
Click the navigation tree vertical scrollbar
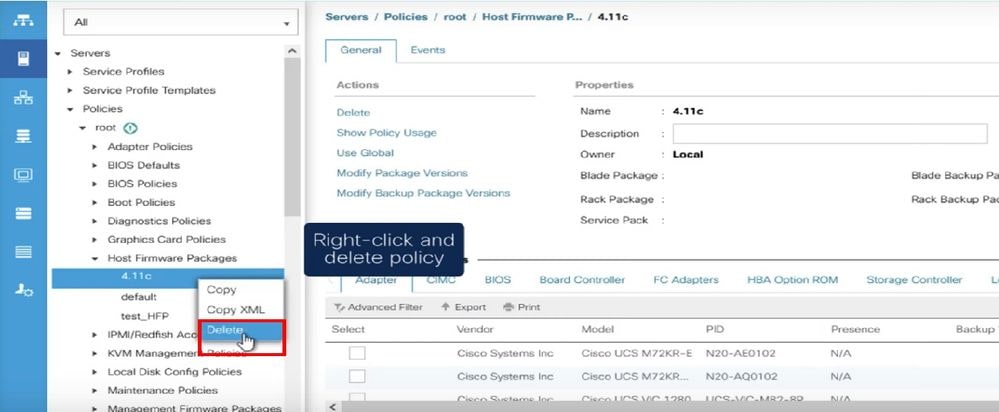(292, 137)
